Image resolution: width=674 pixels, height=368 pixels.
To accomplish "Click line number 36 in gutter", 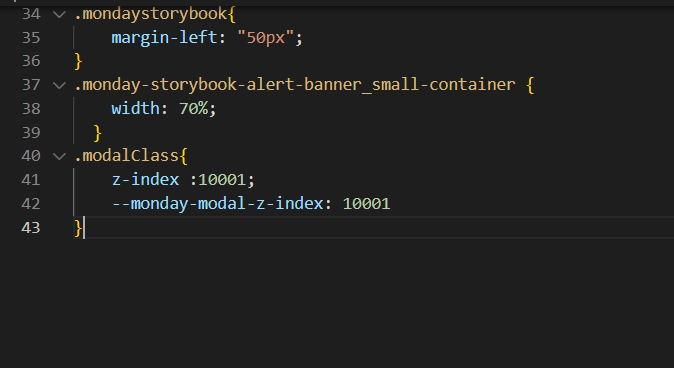I will (31, 61).
